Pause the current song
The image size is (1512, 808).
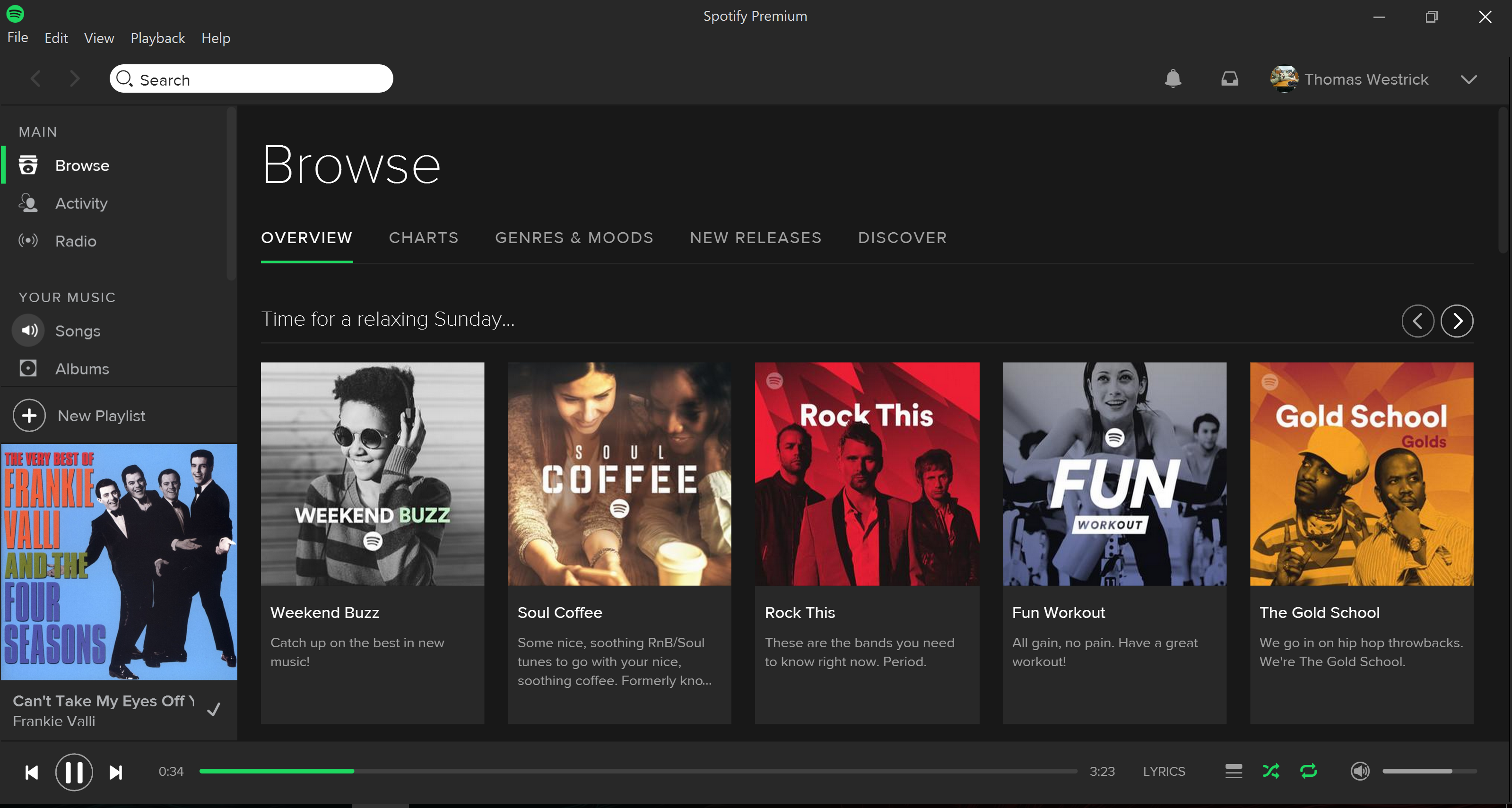click(74, 772)
